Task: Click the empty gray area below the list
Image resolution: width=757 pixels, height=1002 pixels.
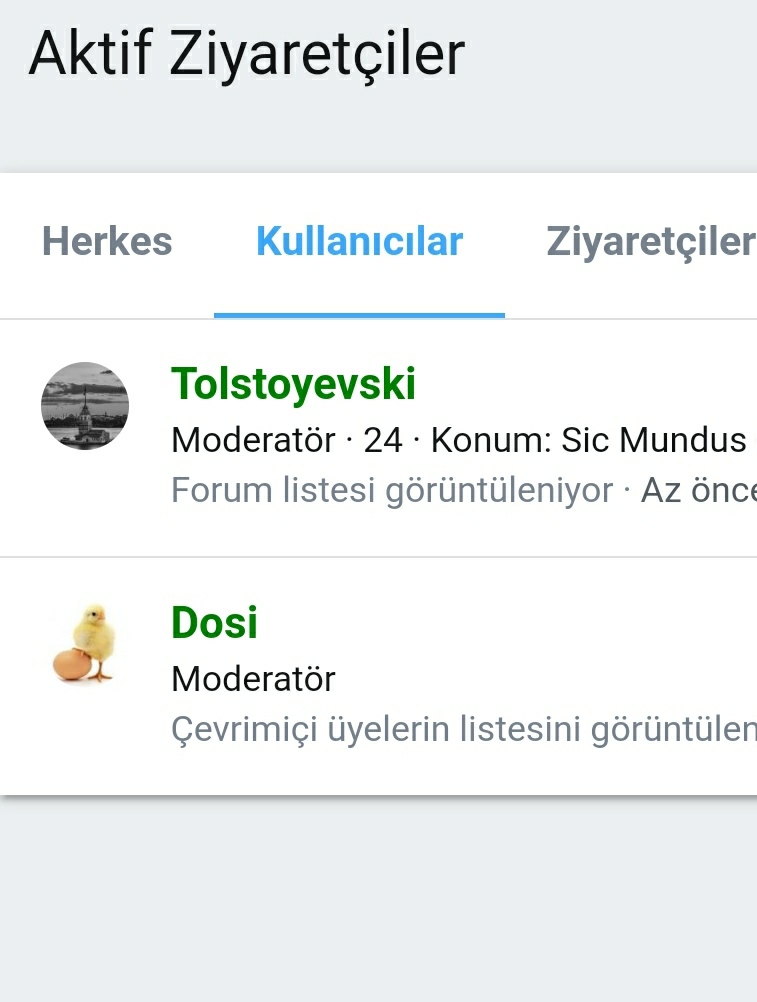Action: [x=378, y=900]
